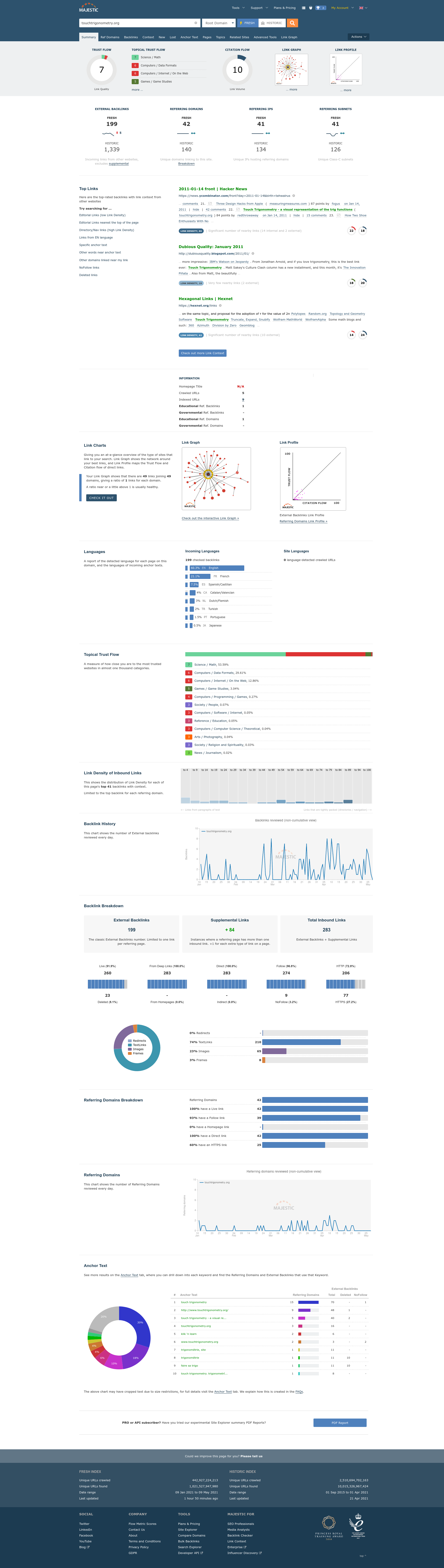Switch to Related Sites tab
444x1568 pixels.
[x=239, y=37]
